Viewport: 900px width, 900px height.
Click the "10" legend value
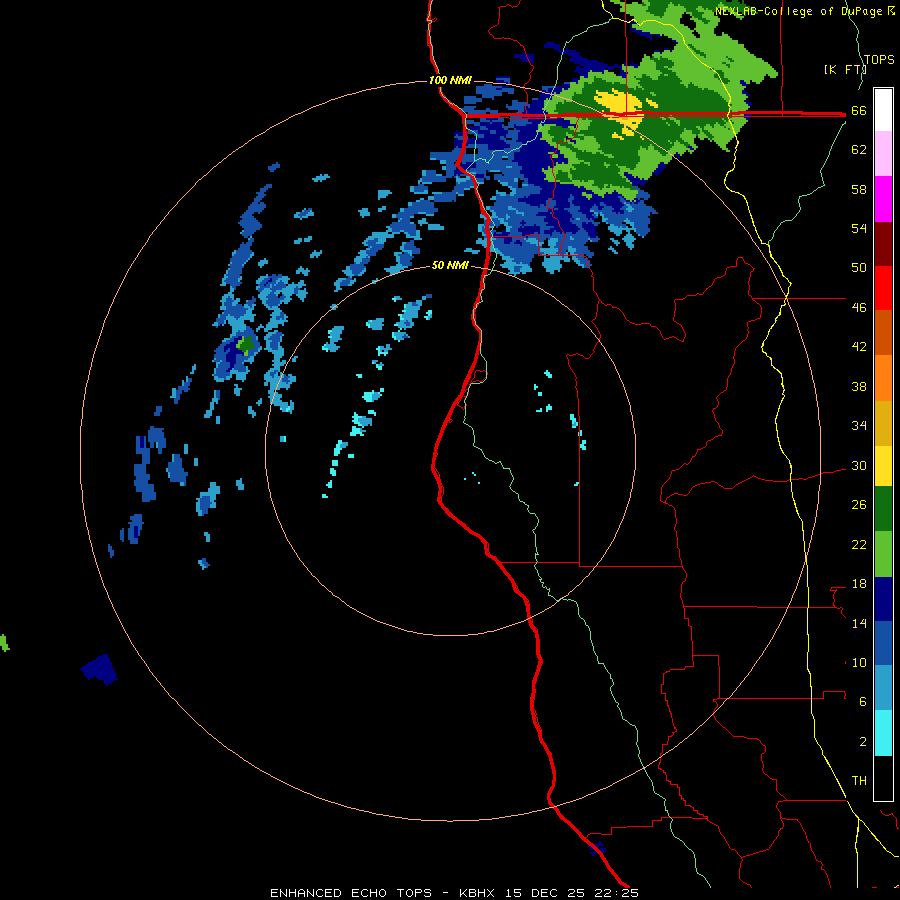[x=859, y=662]
